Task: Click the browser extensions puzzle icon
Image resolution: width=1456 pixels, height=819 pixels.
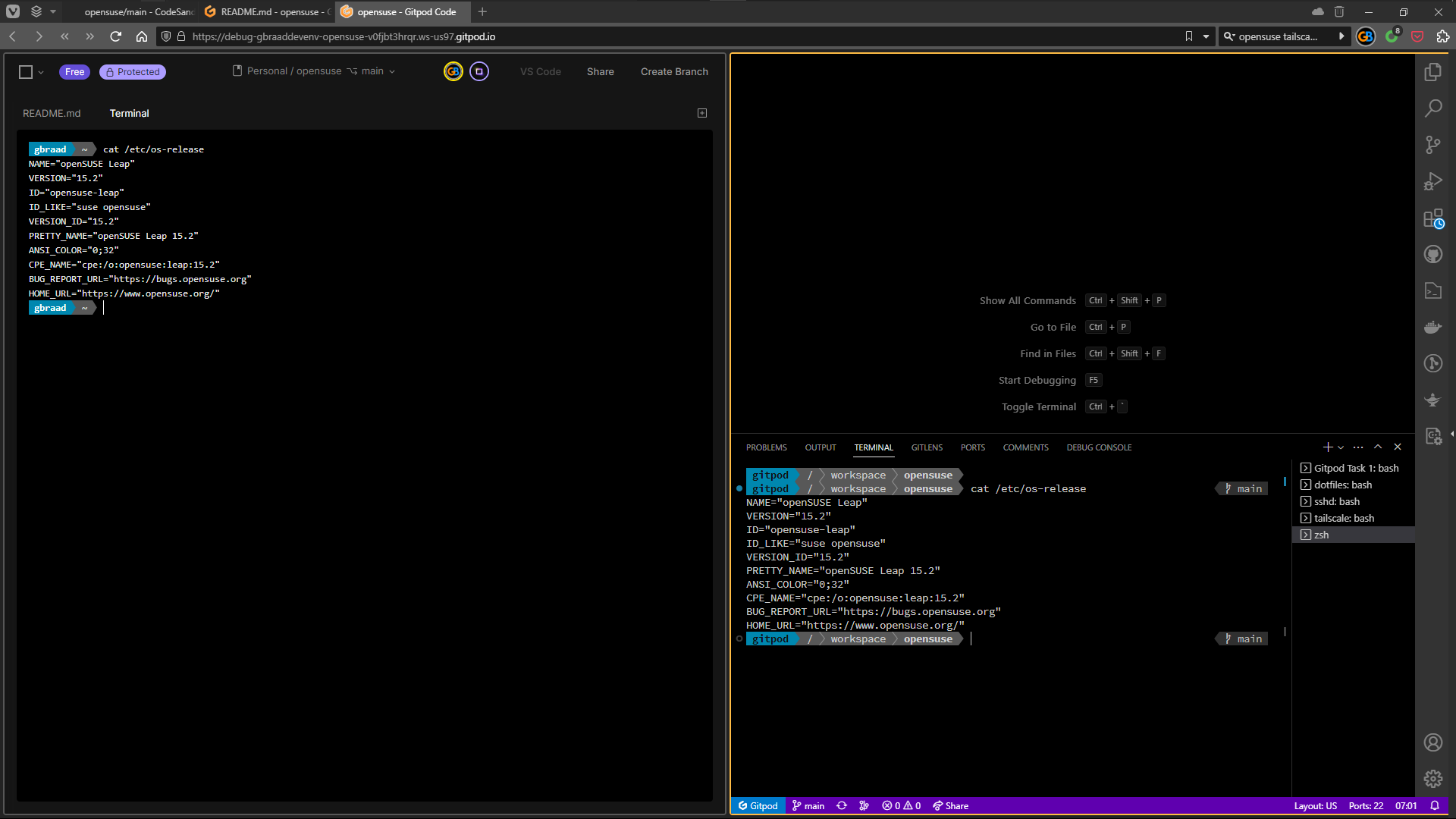Action: 1442,36
